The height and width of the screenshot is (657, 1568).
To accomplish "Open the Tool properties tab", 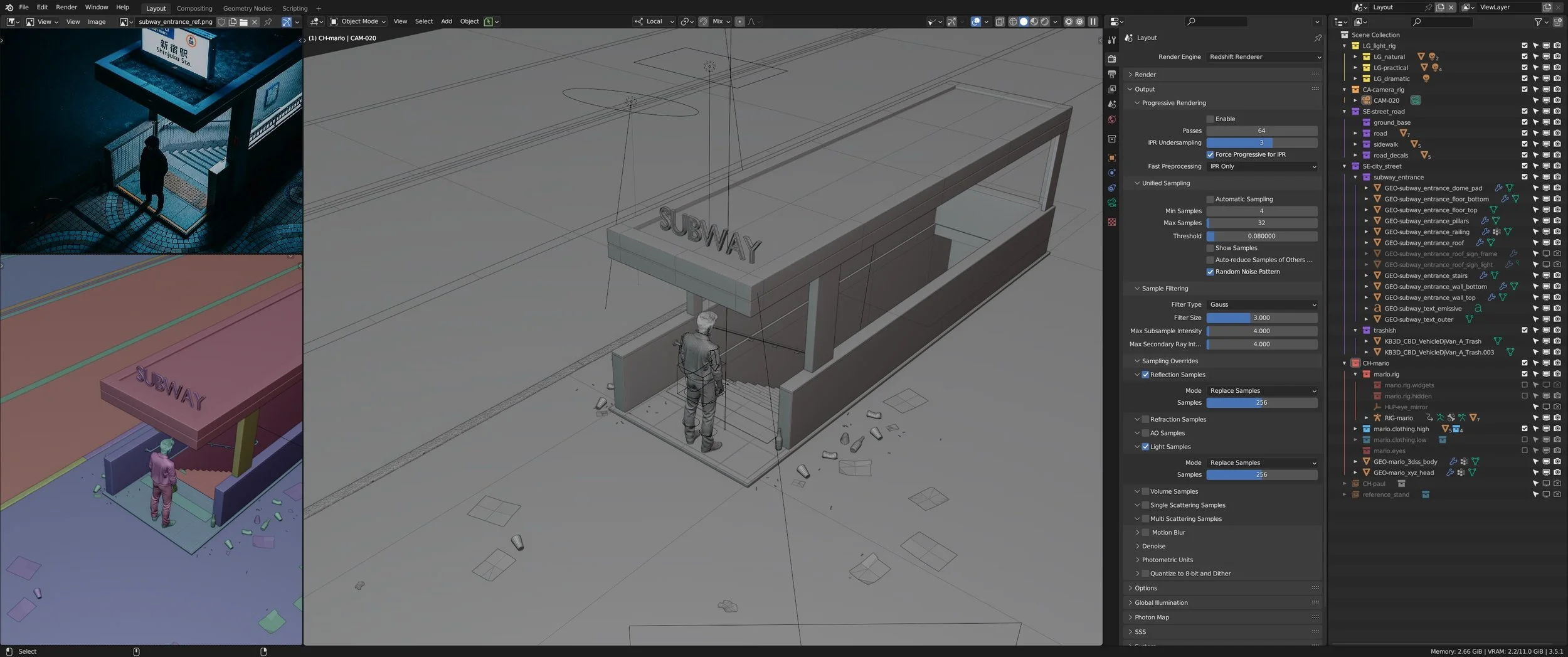I will [x=1111, y=40].
